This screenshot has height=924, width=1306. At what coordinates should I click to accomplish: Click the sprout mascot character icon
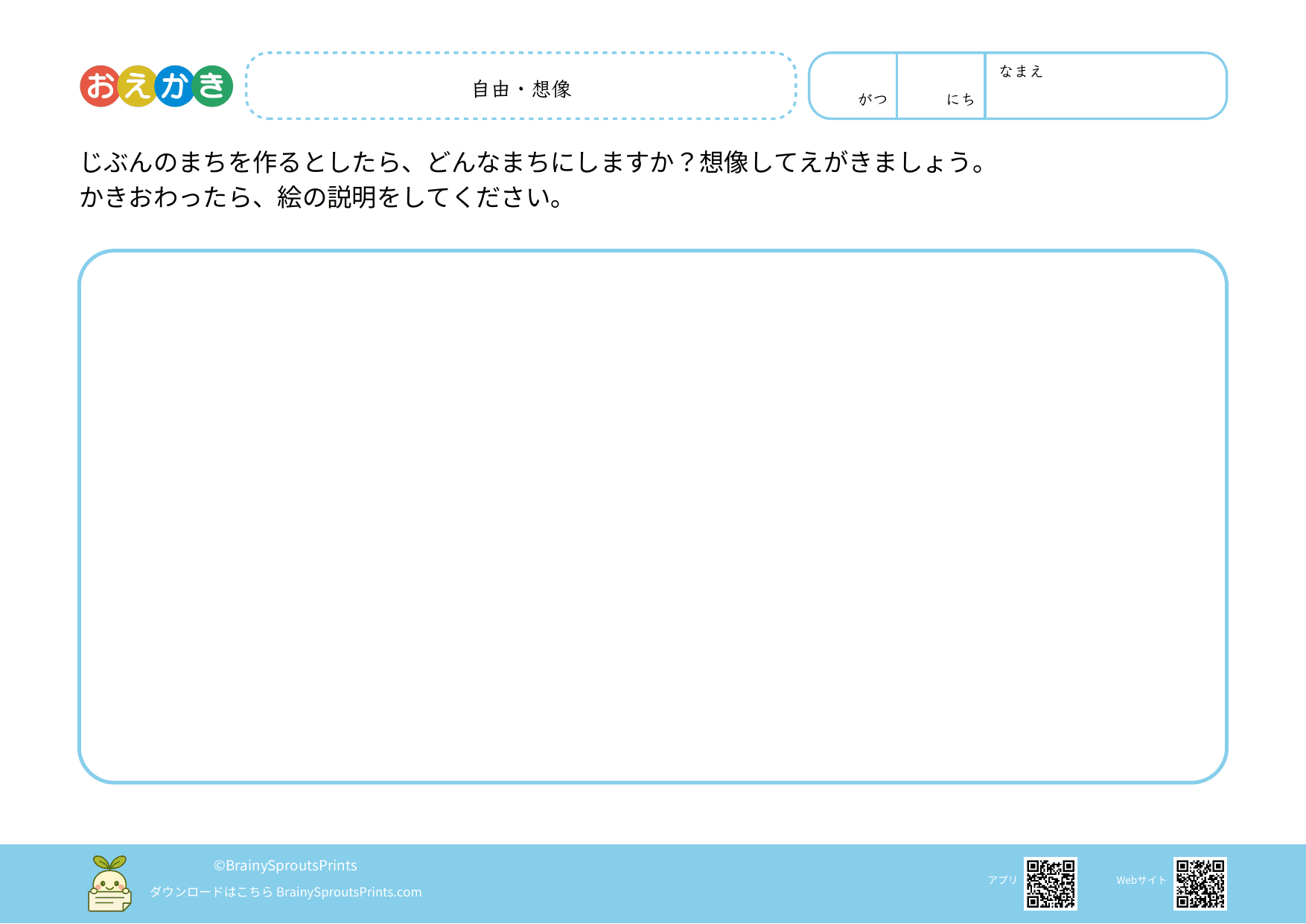(109, 884)
